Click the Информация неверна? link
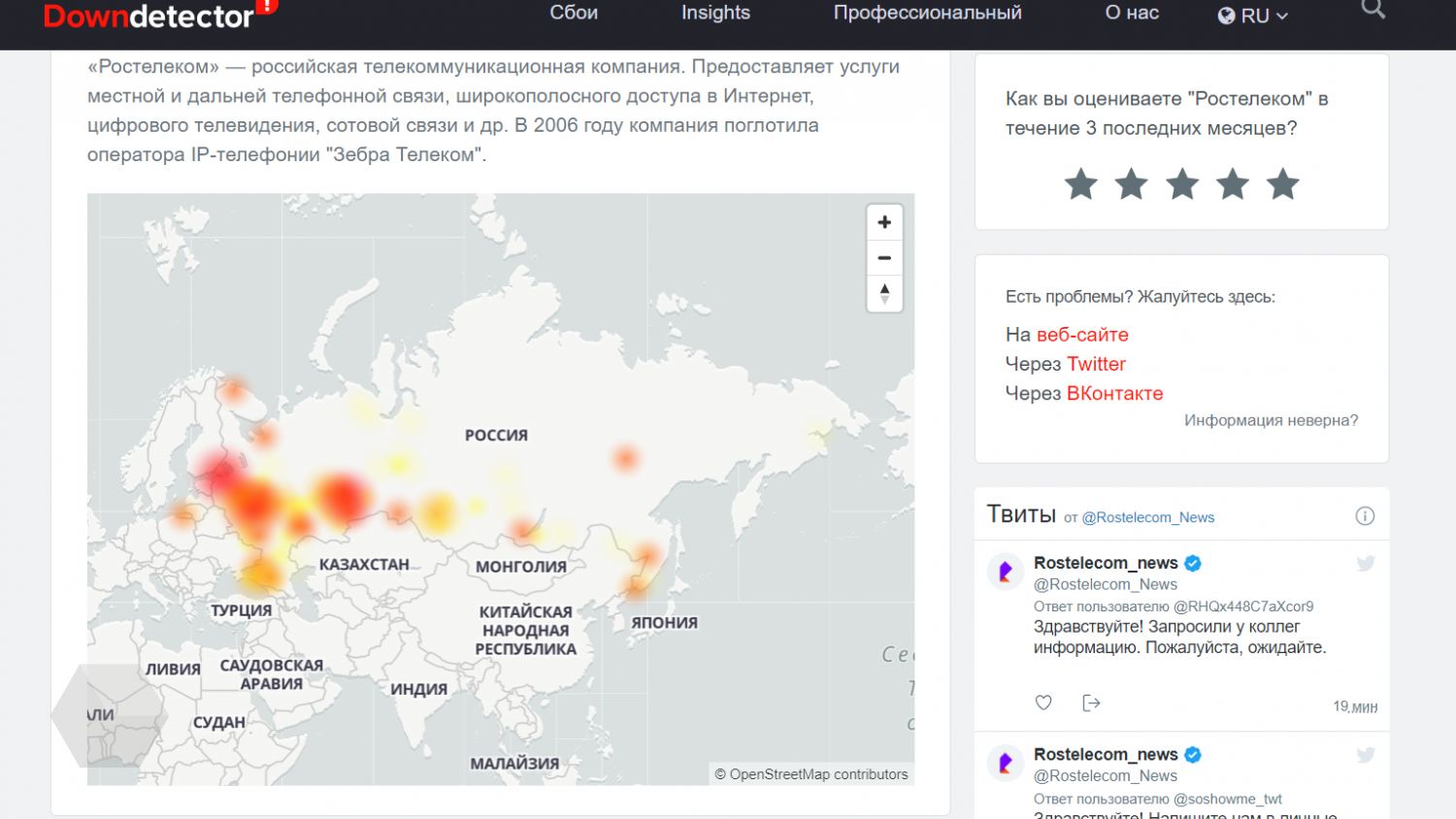1456x819 pixels. [1271, 420]
